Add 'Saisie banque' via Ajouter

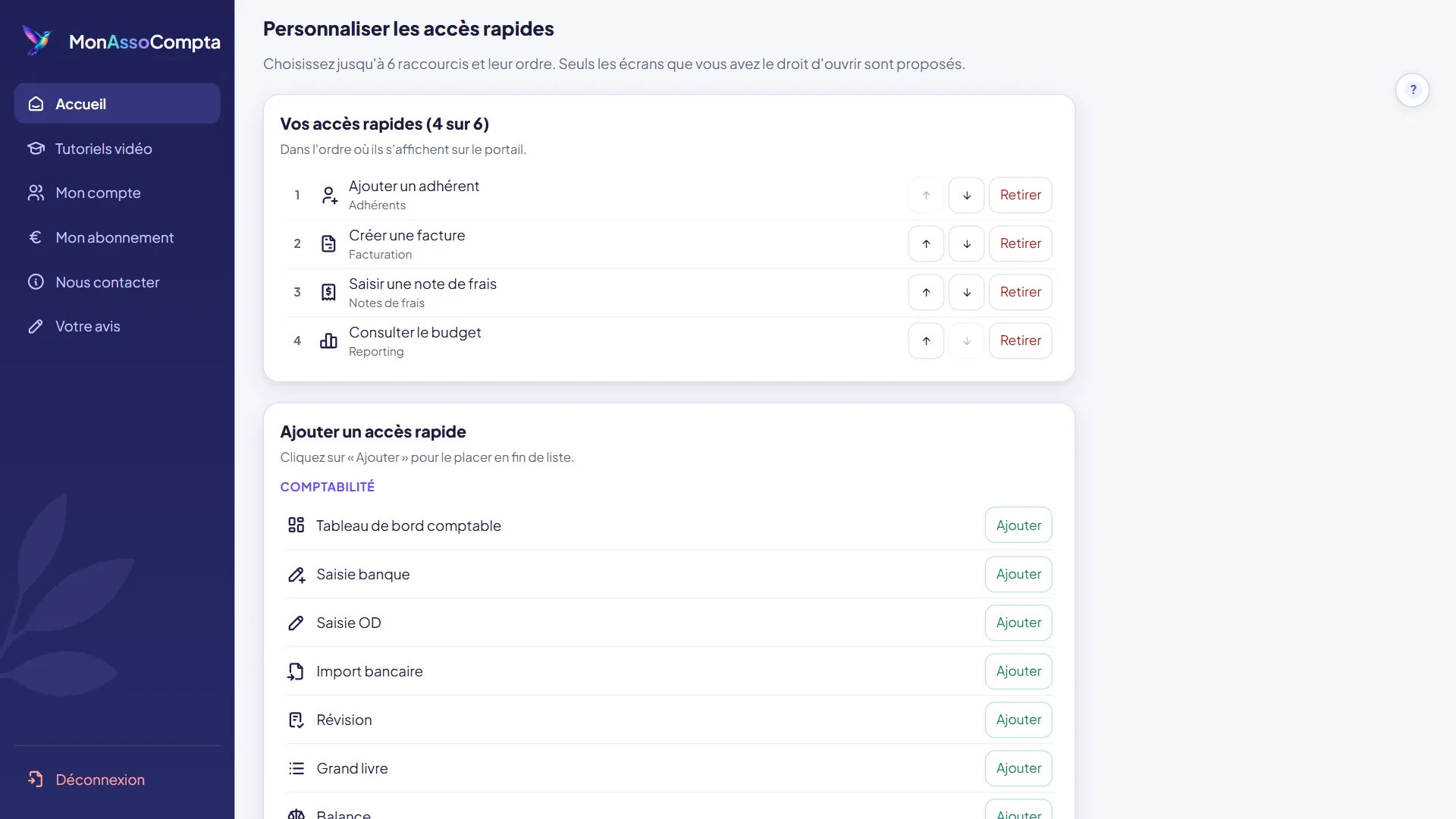click(x=1018, y=574)
